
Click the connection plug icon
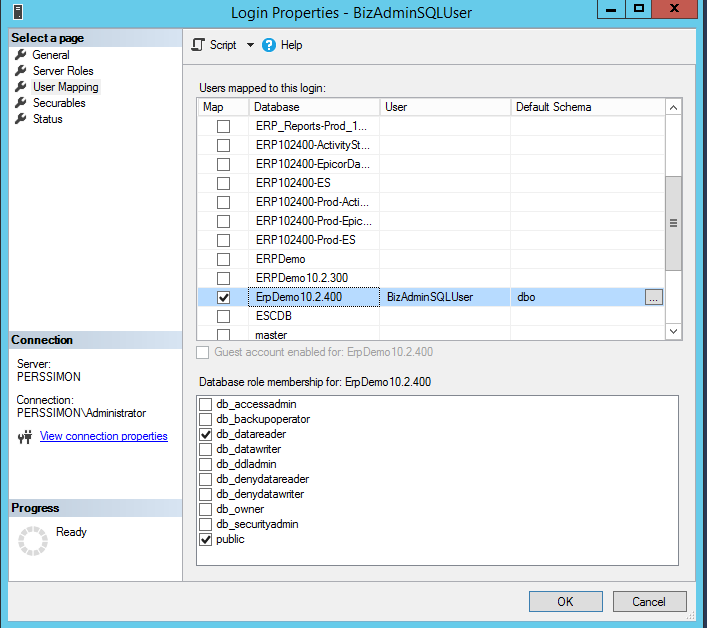click(25, 437)
